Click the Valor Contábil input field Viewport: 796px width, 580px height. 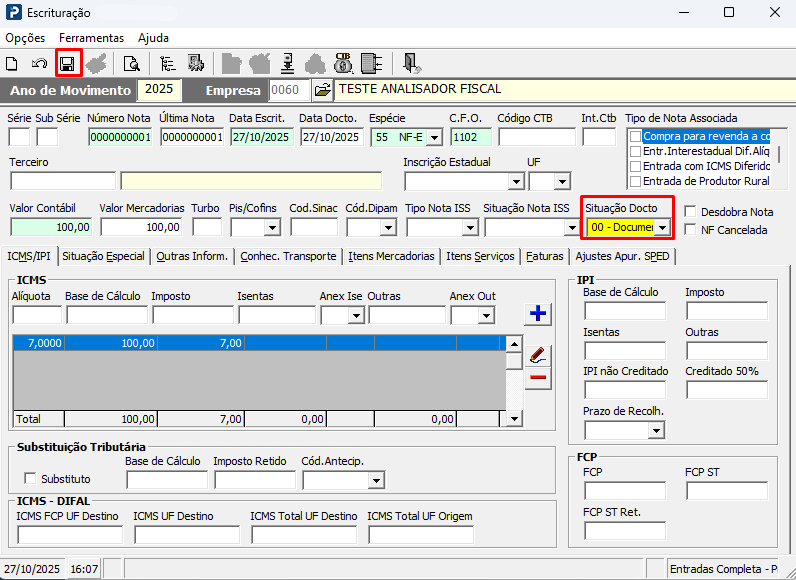click(50, 227)
